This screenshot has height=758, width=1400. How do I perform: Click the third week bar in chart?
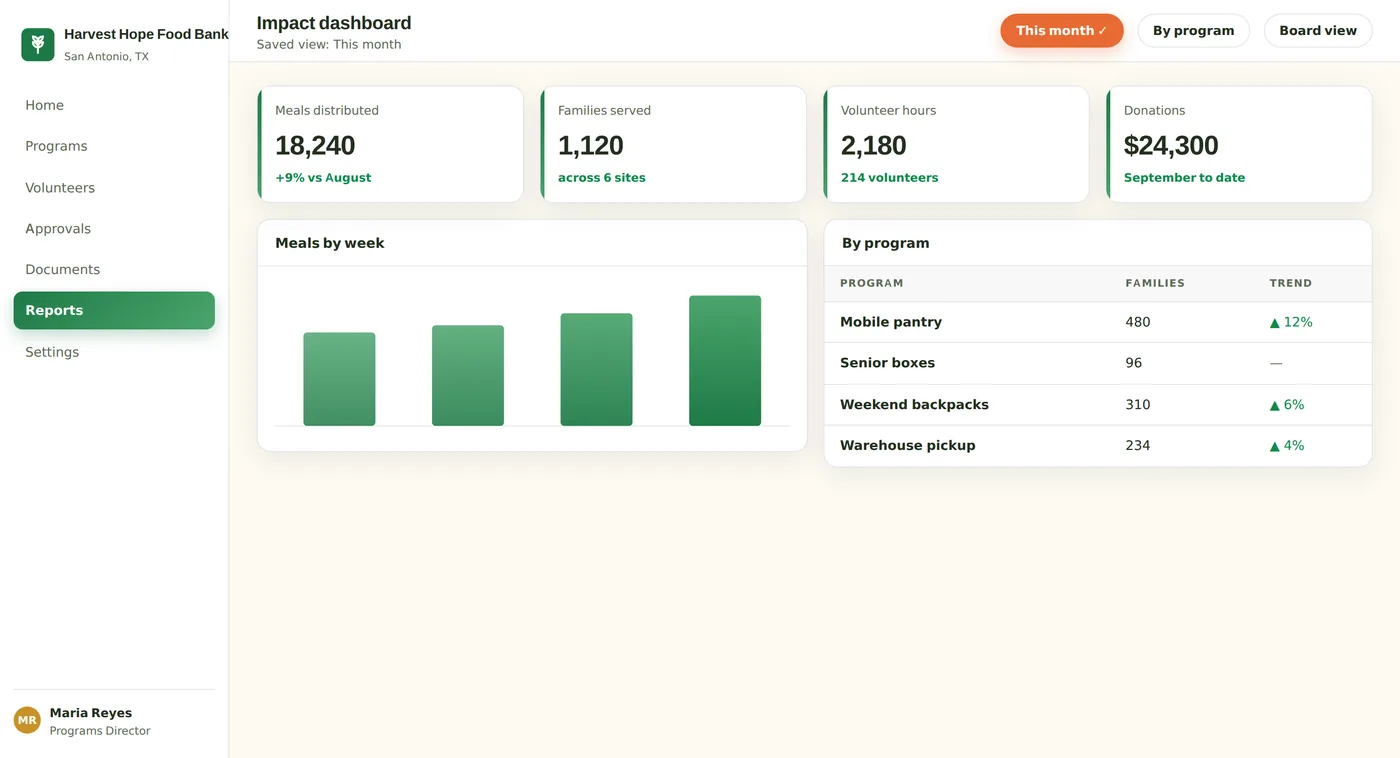pos(596,370)
